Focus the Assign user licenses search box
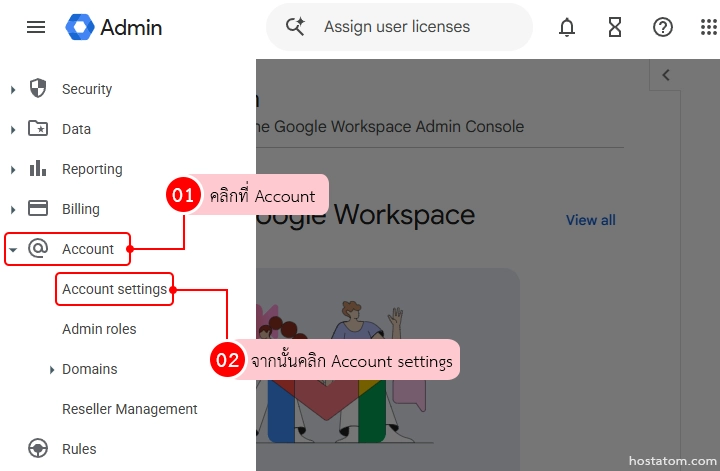This screenshot has width=720, height=471. (x=399, y=27)
